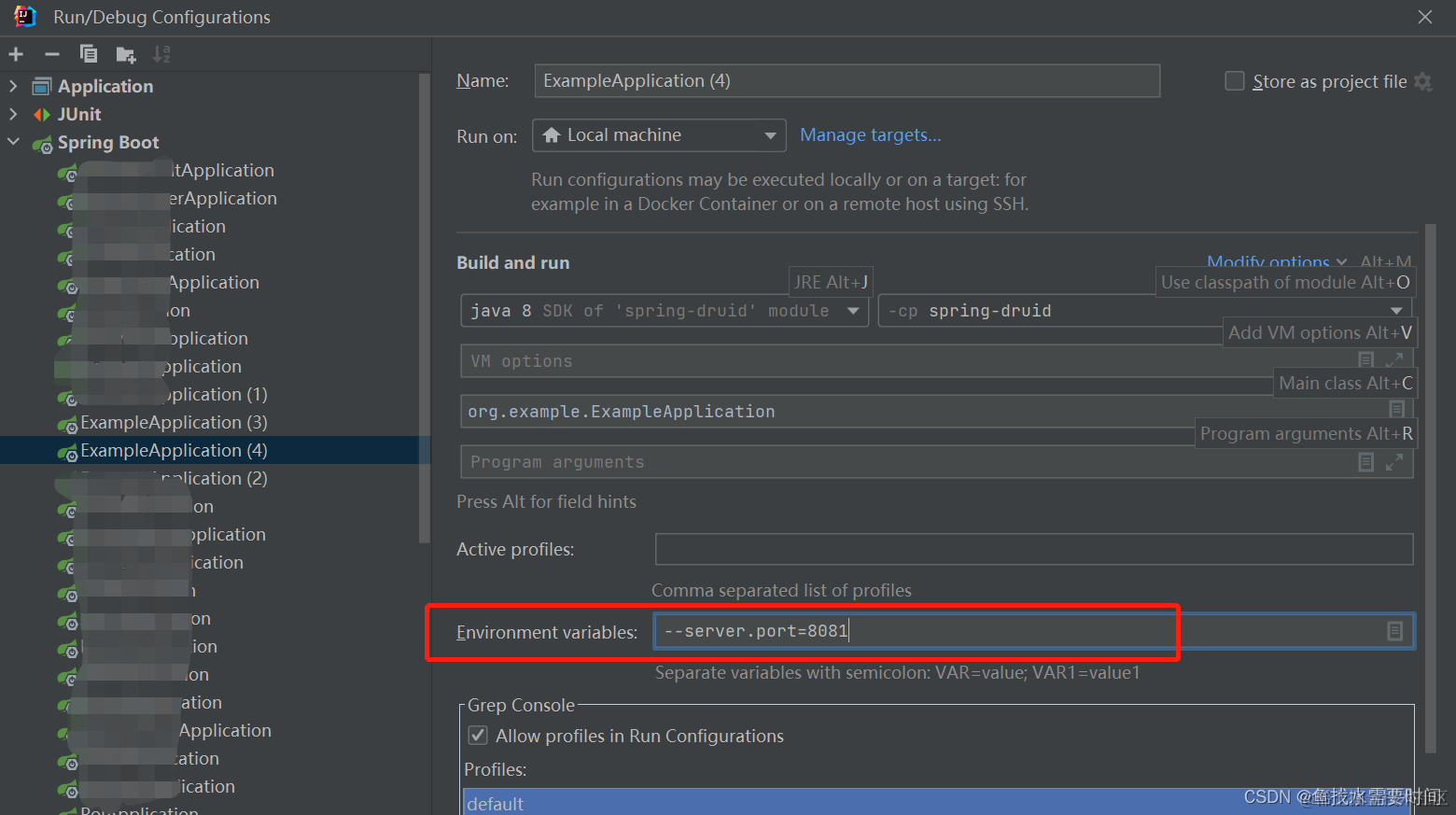The width and height of the screenshot is (1456, 815).
Task: Remove the selected configuration
Action: click(52, 54)
